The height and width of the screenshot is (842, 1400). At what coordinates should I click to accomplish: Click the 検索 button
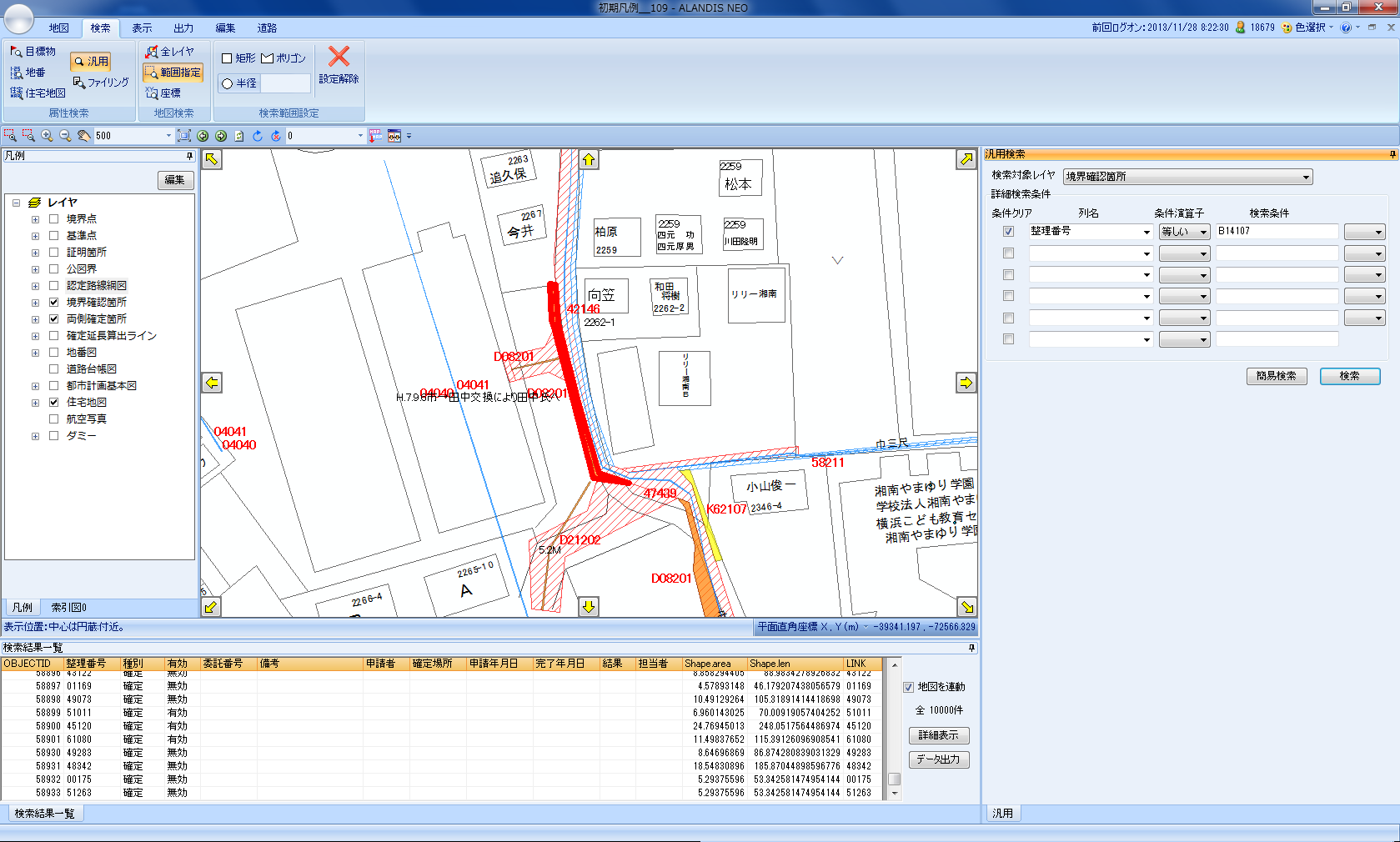coord(1349,376)
